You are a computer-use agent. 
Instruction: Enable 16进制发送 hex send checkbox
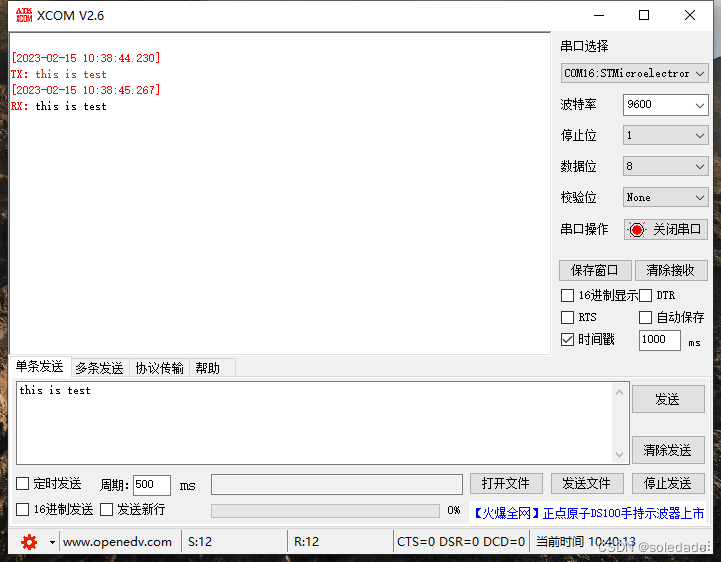click(x=23, y=509)
